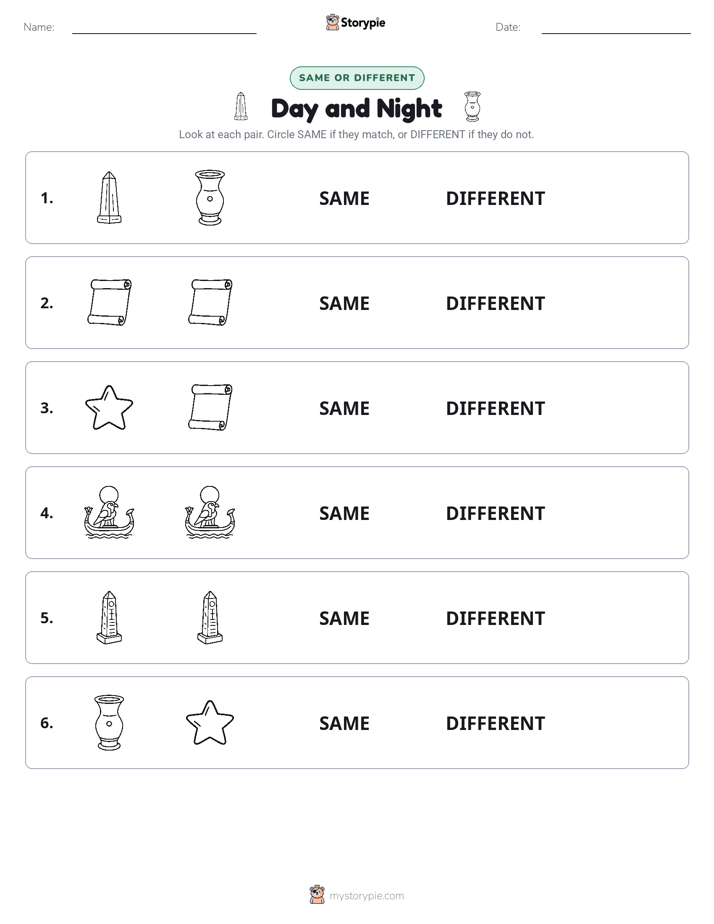Circle SAME for pair 2
Screen dimensions: 714x924
pyautogui.click(x=344, y=303)
